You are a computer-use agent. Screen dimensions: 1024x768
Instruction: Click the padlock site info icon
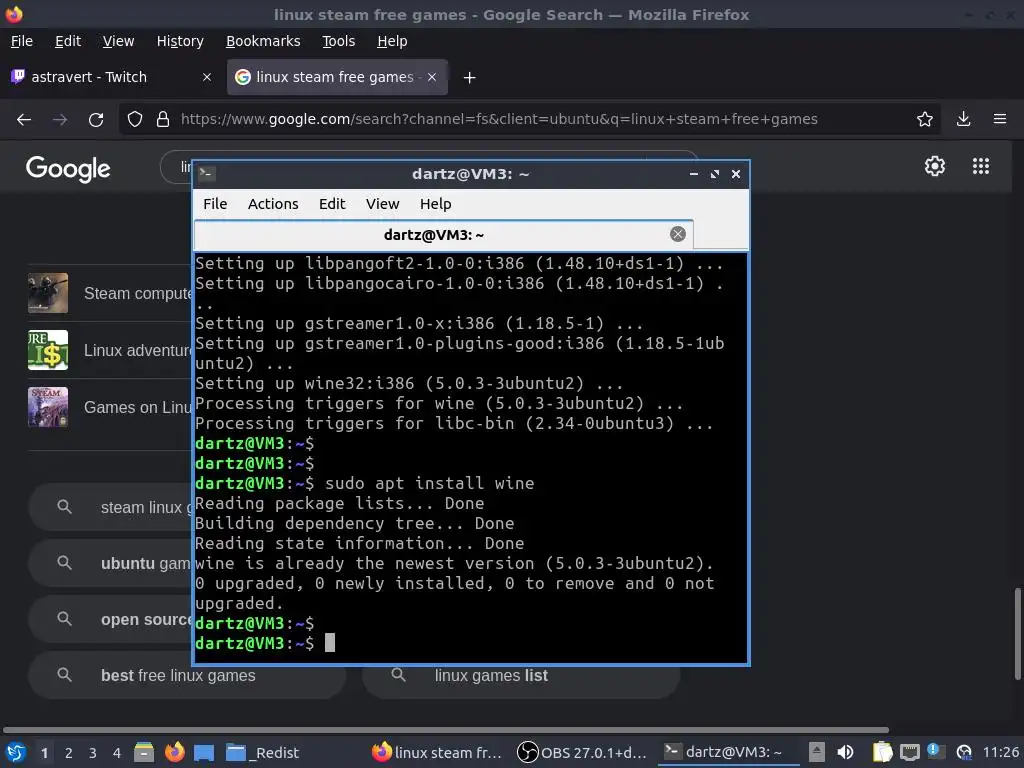point(163,120)
